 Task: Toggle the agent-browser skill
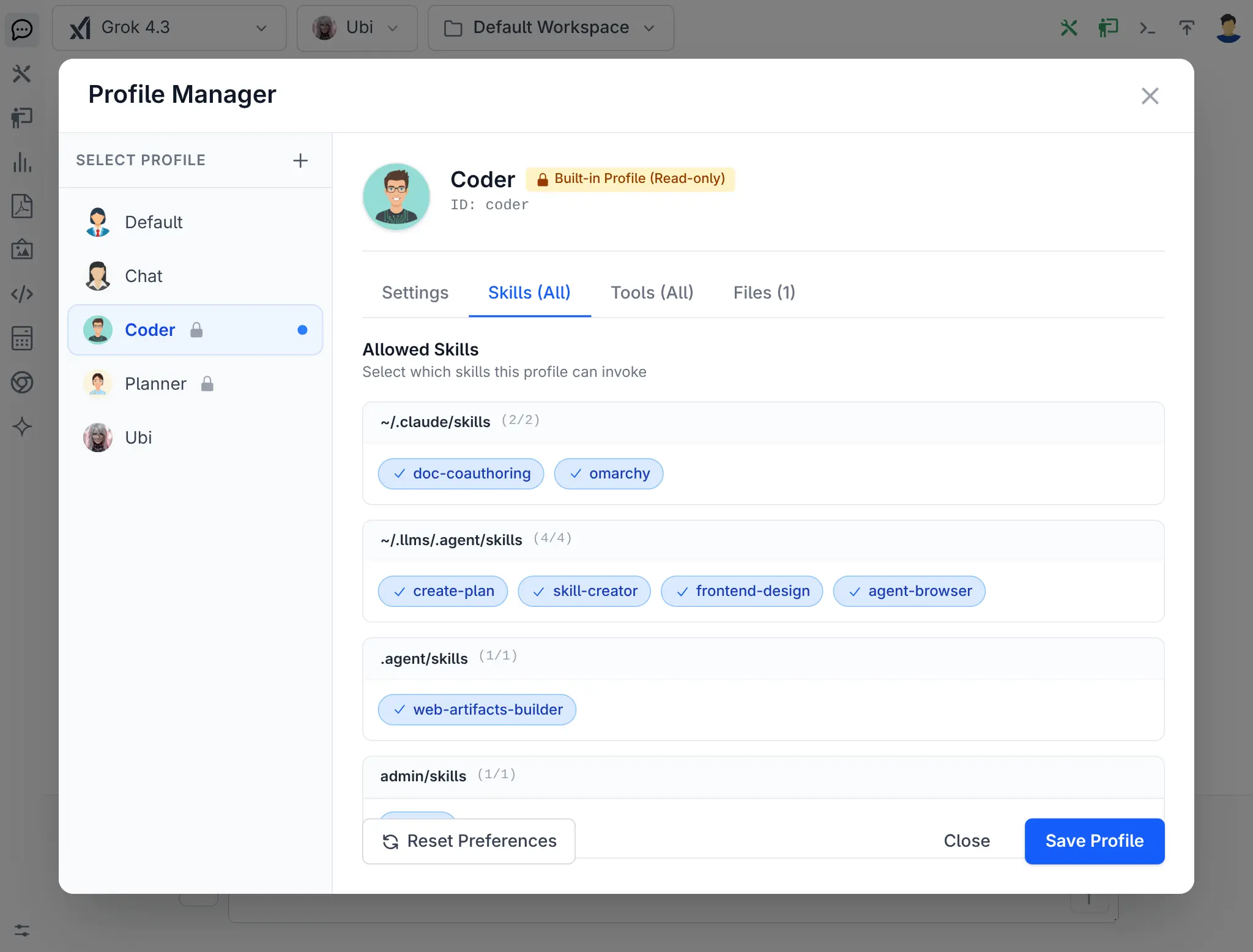(x=909, y=591)
